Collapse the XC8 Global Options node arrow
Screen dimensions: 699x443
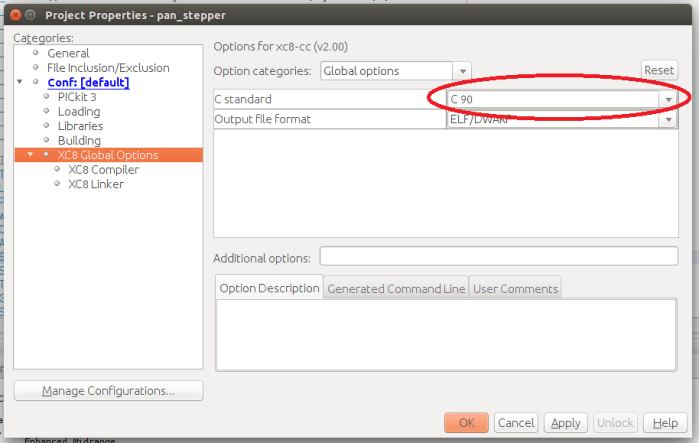click(30, 155)
